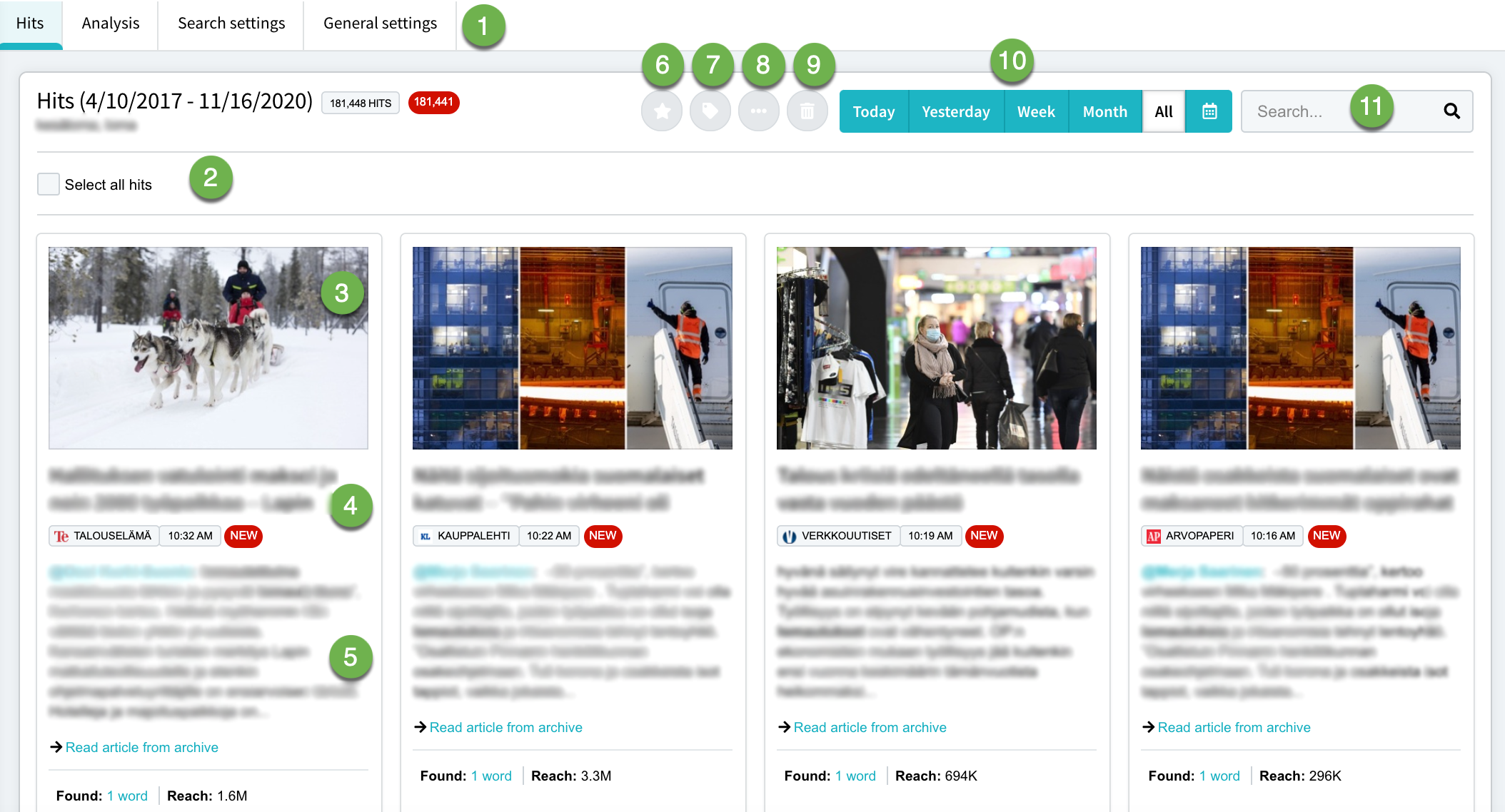The image size is (1505, 812).
Task: Click NEW badge on Arvopaperi card
Action: click(1327, 536)
